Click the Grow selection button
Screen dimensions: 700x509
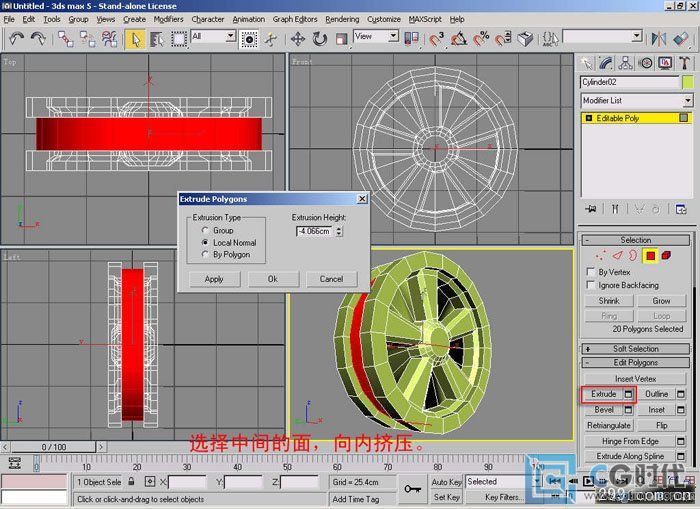[661, 301]
